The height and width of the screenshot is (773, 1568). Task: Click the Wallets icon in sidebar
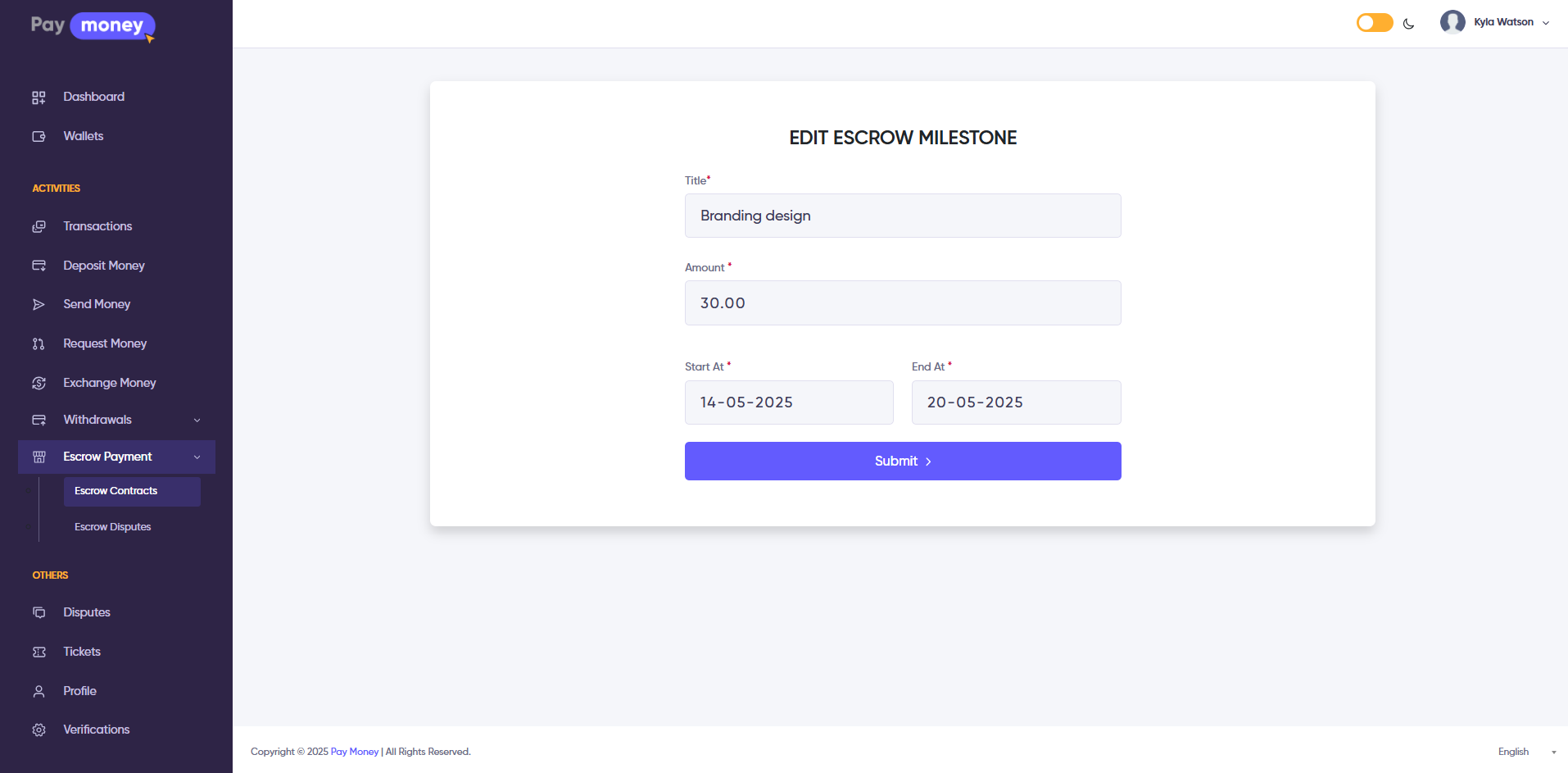point(39,137)
